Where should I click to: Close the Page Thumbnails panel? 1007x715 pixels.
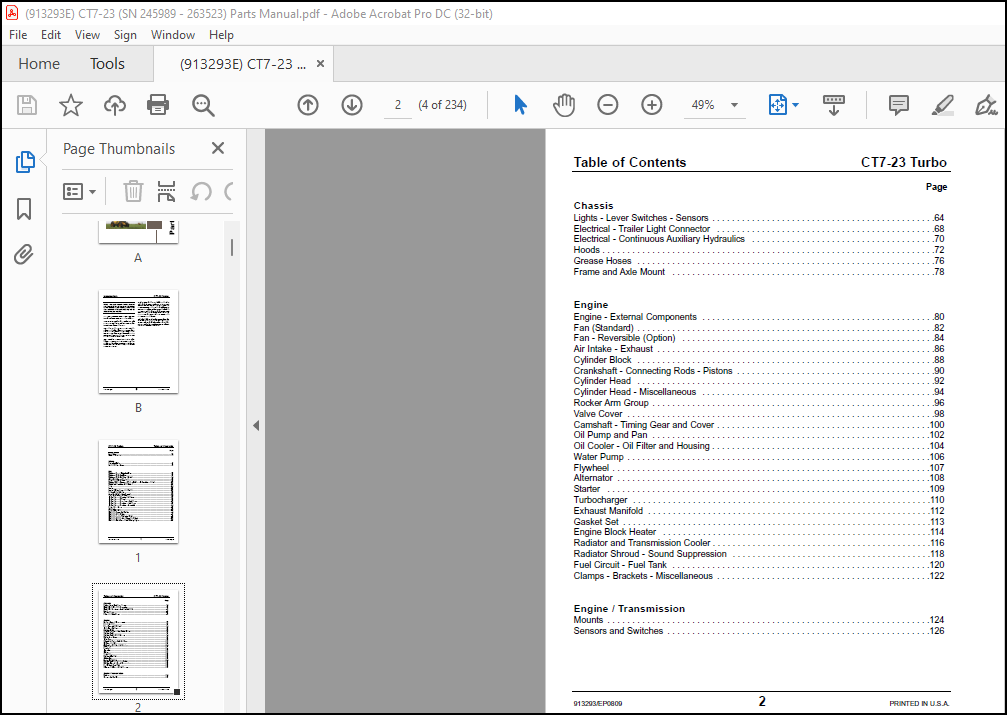point(218,148)
